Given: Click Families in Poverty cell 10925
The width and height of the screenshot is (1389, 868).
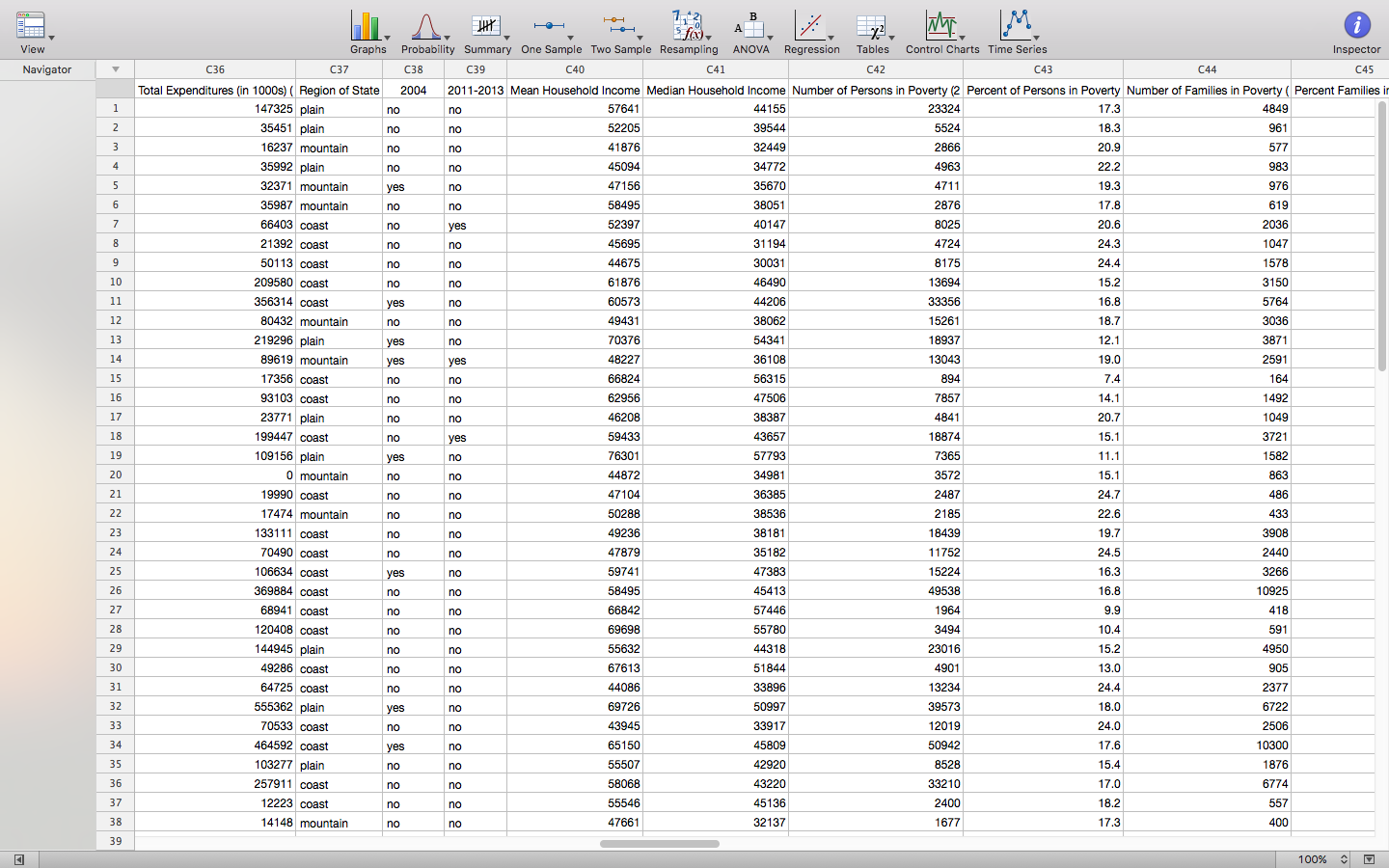Looking at the screenshot, I should 1208,591.
